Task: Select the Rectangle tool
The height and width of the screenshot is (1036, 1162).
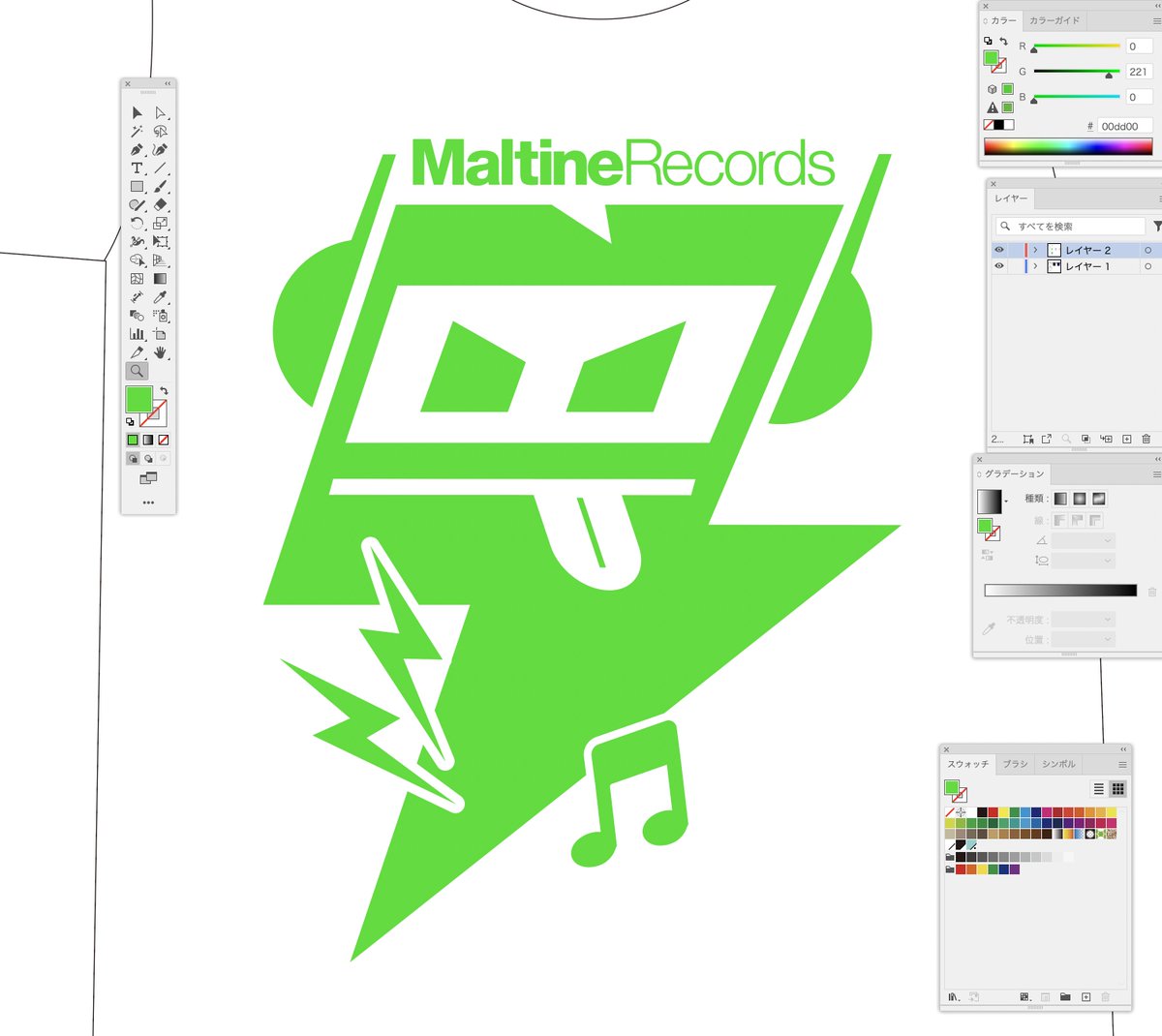Action: pos(137,187)
